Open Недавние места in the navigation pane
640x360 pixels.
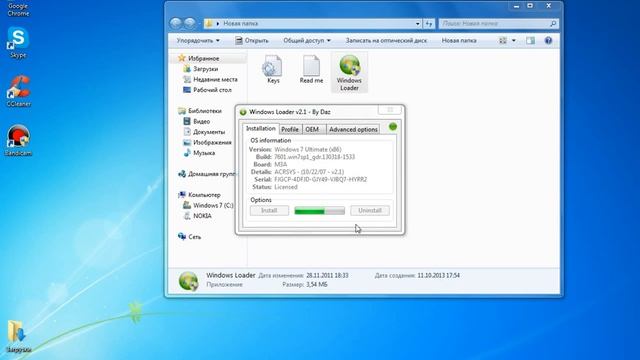pyautogui.click(x=215, y=79)
